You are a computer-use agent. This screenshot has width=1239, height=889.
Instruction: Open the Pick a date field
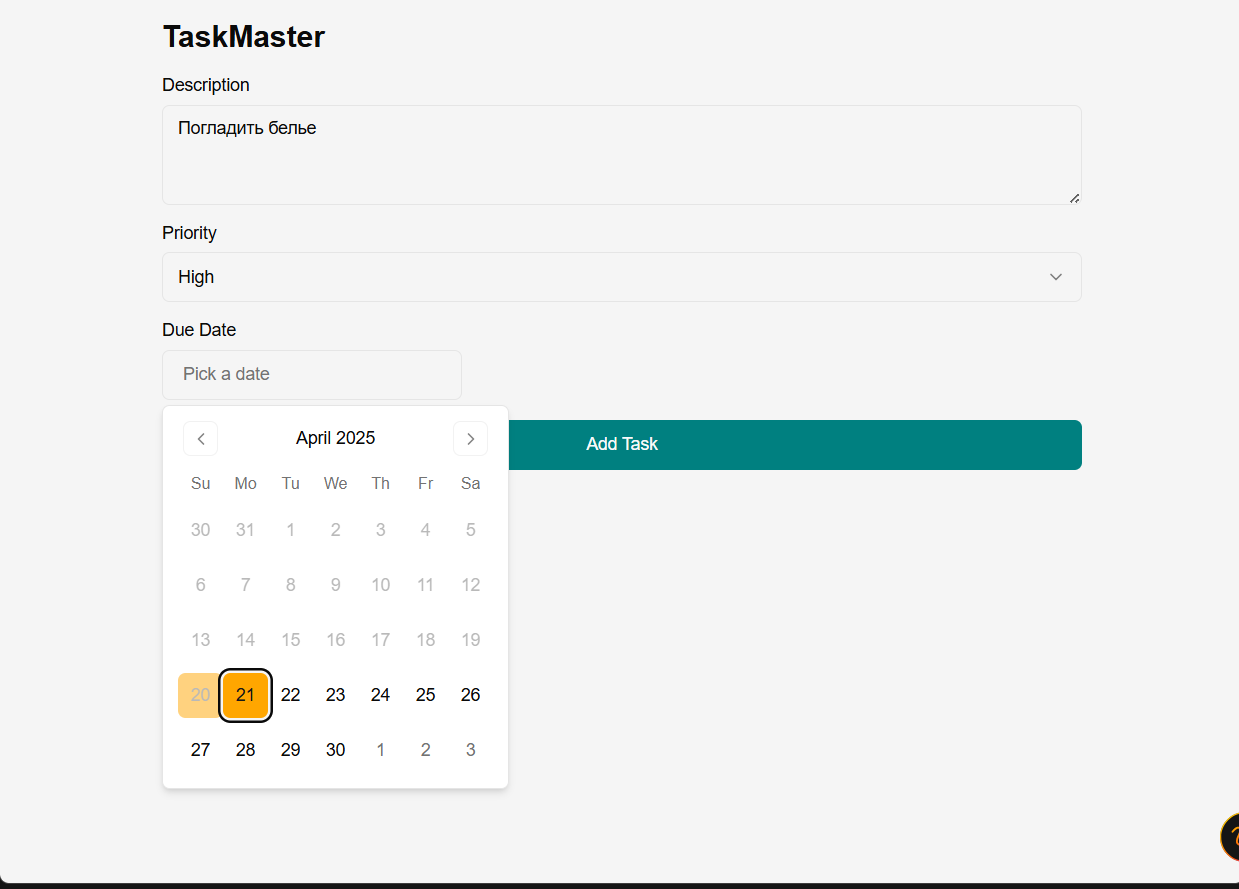[311, 374]
